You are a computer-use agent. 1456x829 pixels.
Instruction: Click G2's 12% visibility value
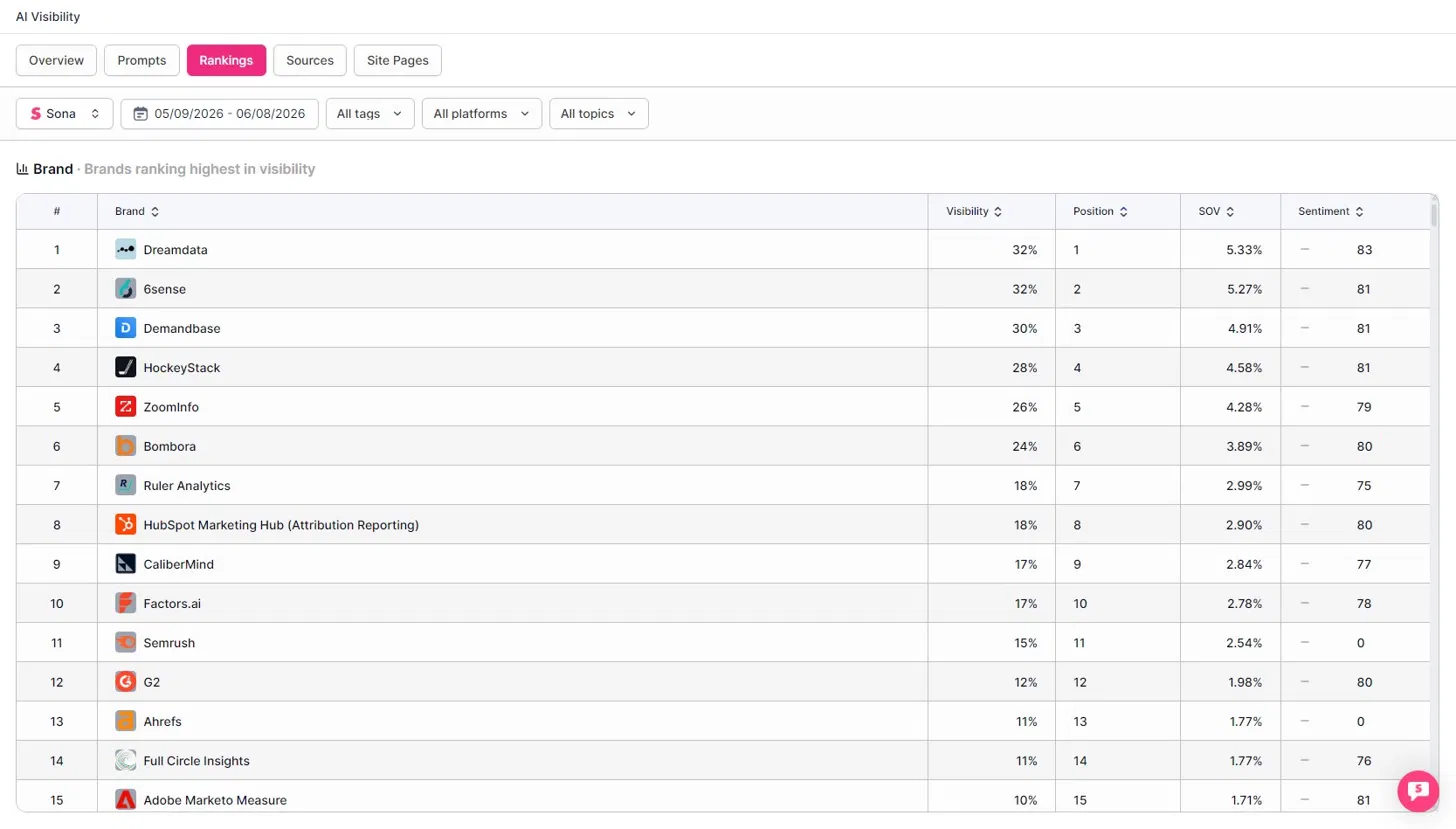point(1025,682)
